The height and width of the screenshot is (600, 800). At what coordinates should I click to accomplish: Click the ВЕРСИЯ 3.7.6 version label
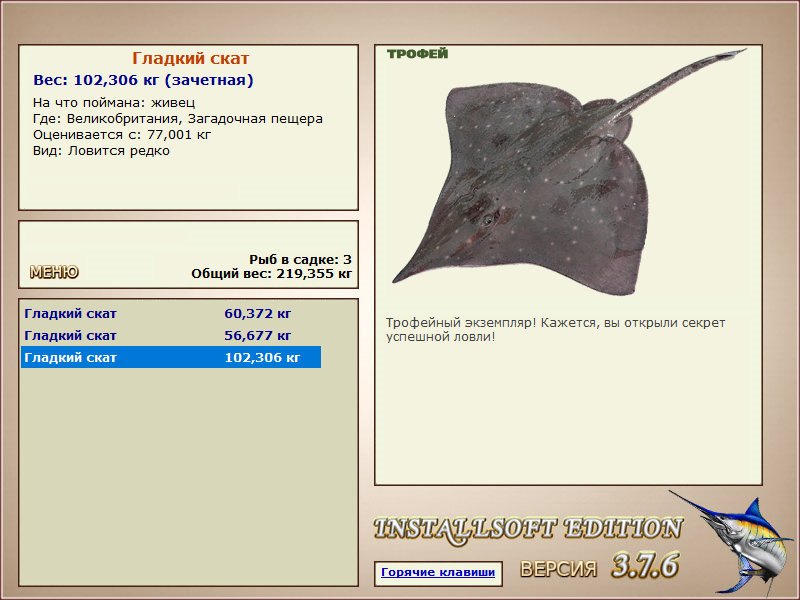click(600, 566)
